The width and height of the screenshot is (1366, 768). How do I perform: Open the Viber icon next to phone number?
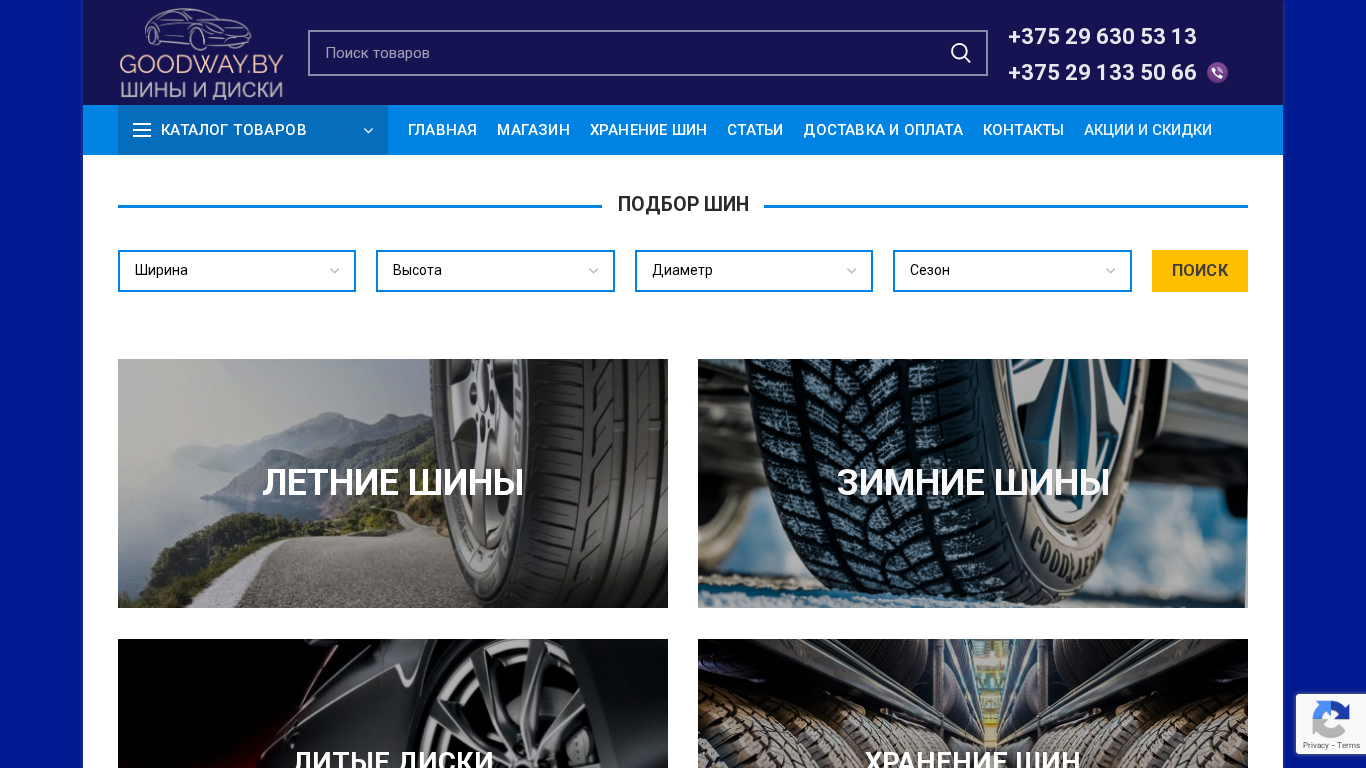[x=1217, y=73]
